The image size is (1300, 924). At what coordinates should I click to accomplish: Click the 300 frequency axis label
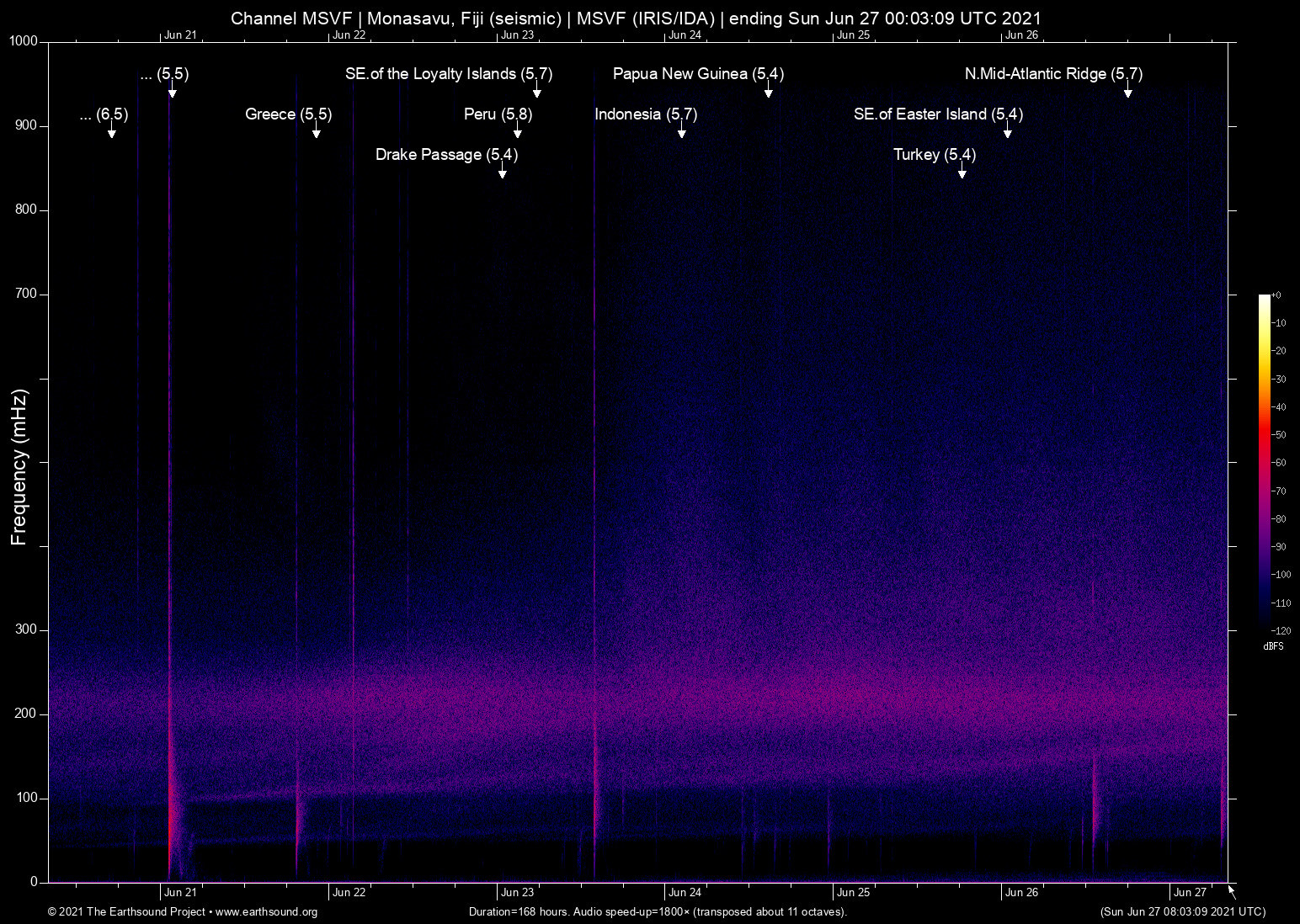point(26,629)
